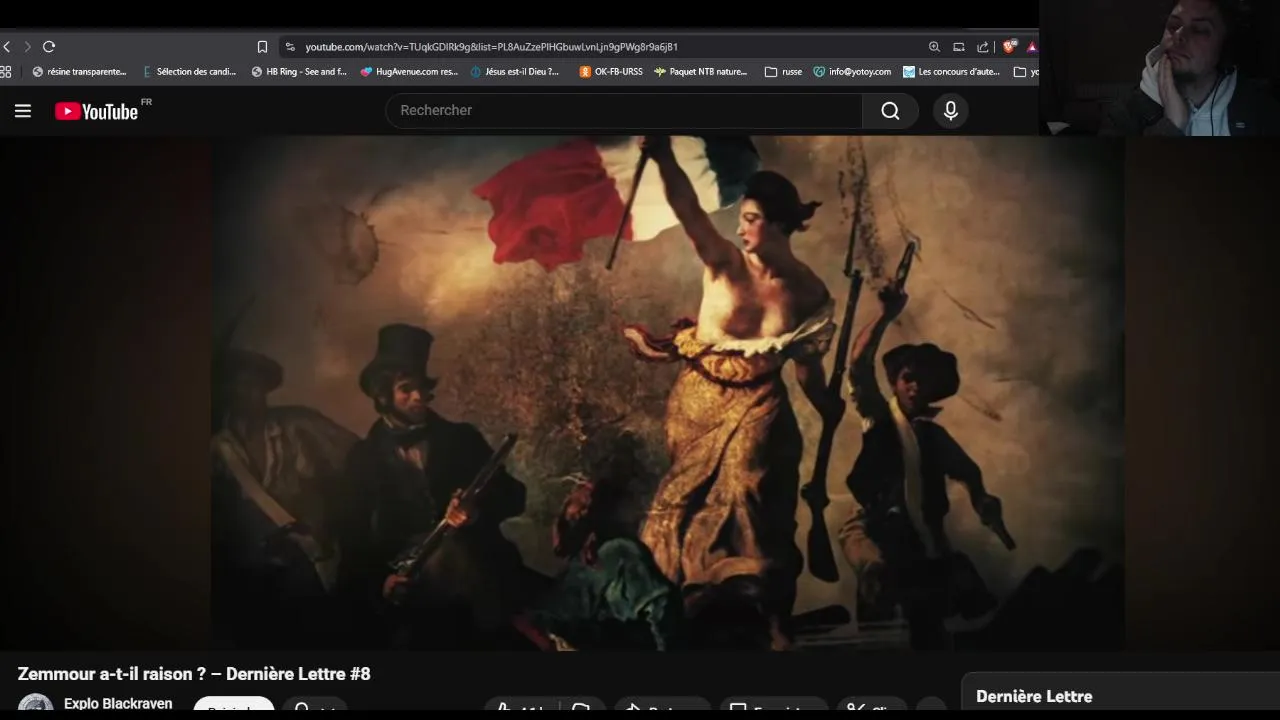The height and width of the screenshot is (720, 1280).
Task: Open the apps grid icon in bookmarks bar
Action: coord(6,72)
